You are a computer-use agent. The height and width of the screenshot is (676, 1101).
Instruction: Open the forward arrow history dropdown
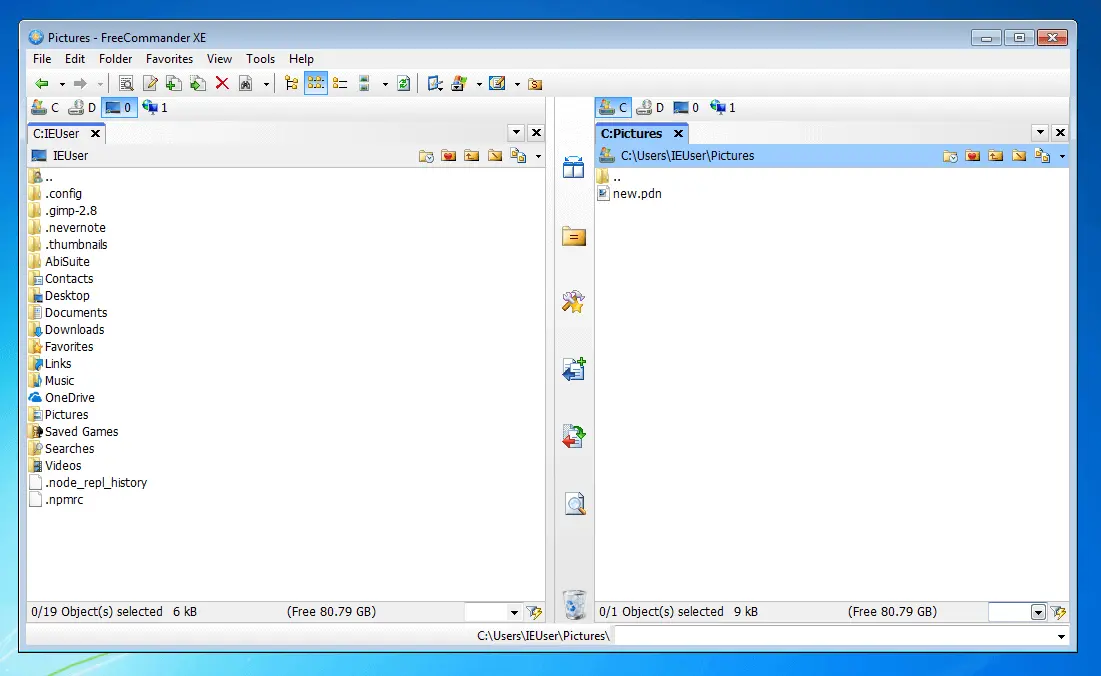pos(100,84)
